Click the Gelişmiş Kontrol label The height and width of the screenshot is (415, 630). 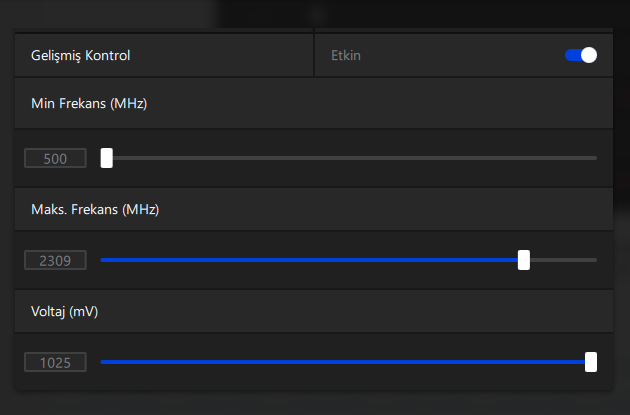tap(81, 56)
